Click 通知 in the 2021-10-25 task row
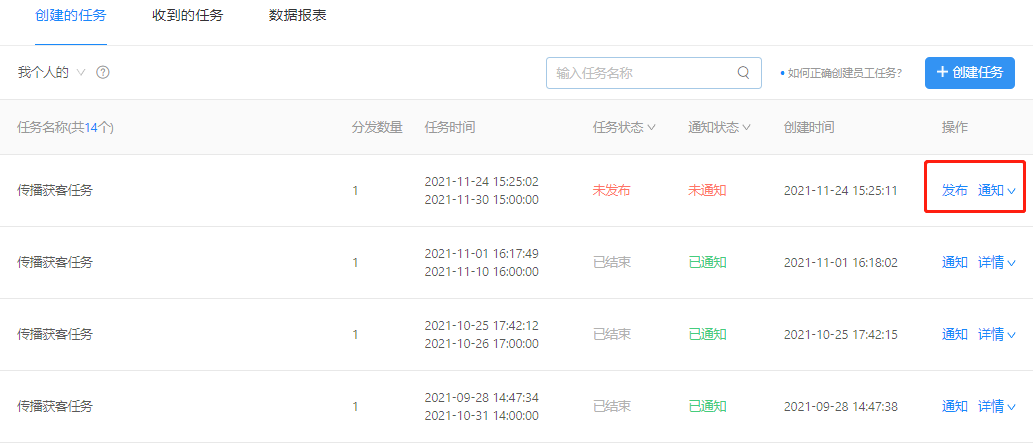The image size is (1033, 446). click(955, 334)
